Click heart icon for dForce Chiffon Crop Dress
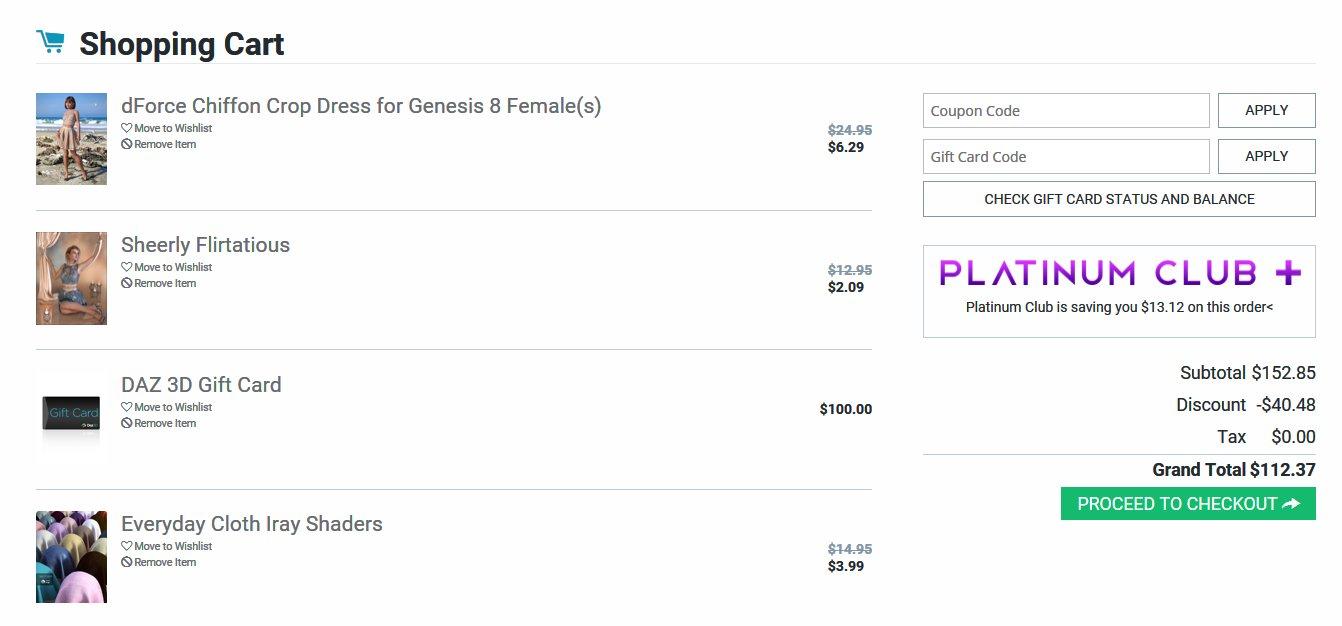 [x=126, y=128]
